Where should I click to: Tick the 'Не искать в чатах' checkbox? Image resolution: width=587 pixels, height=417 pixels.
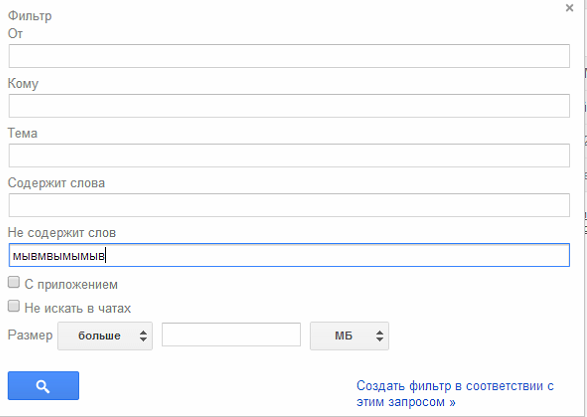click(14, 306)
